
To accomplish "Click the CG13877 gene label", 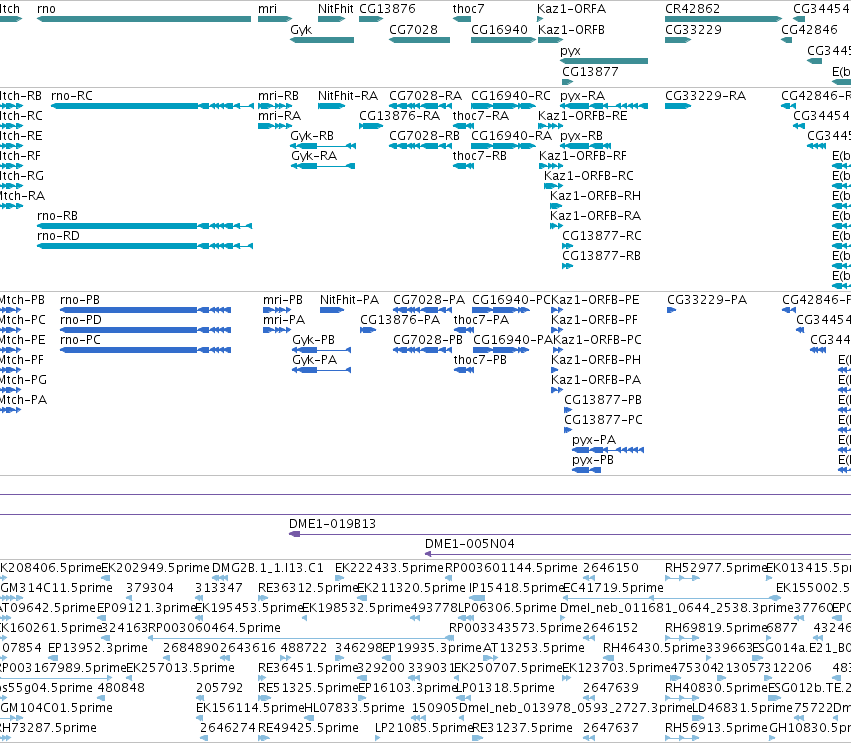I will tap(590, 72).
